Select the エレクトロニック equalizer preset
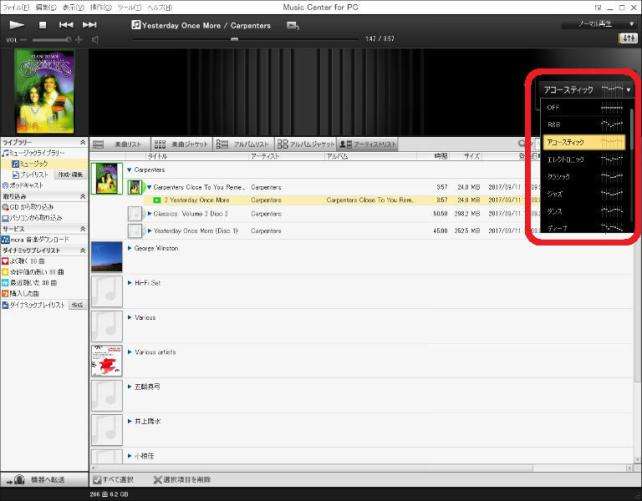 coord(584,159)
